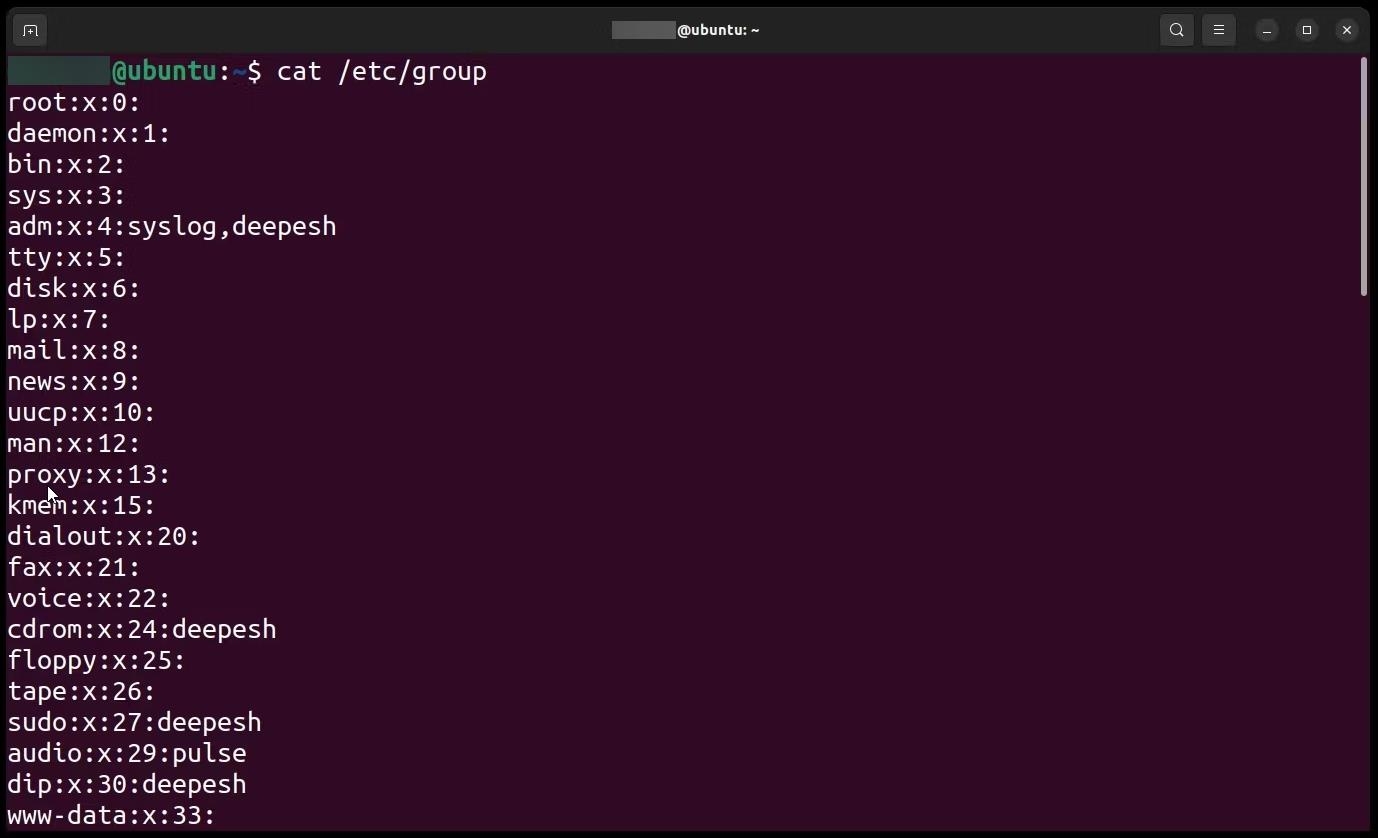The width and height of the screenshot is (1378, 838).
Task: Click the 'floppy:x:25:' line
Action: click(96, 660)
